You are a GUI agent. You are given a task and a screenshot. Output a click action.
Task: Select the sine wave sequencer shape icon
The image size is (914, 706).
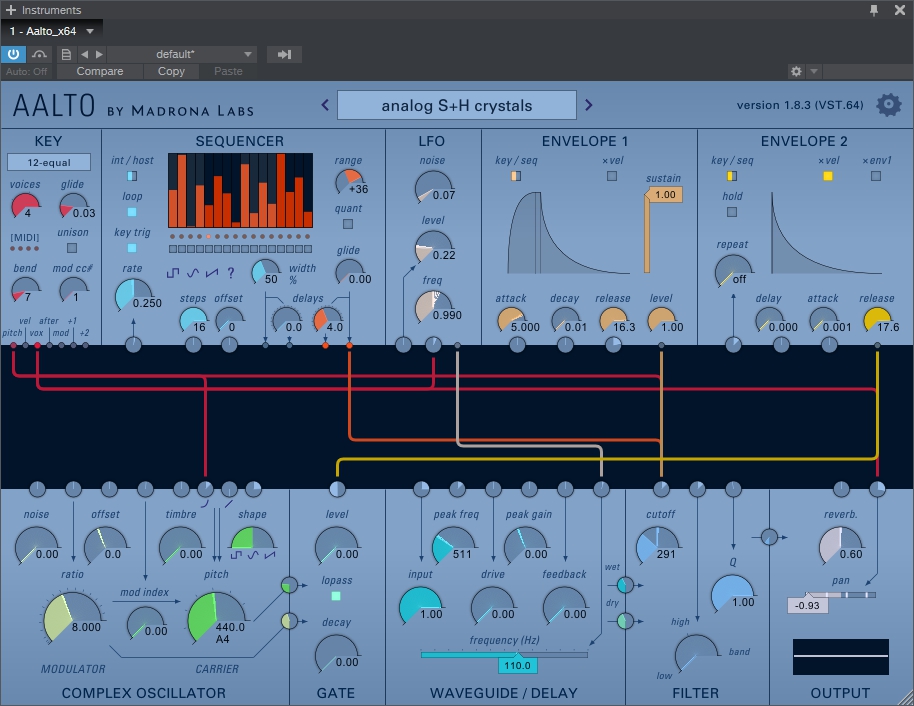pyautogui.click(x=192, y=273)
